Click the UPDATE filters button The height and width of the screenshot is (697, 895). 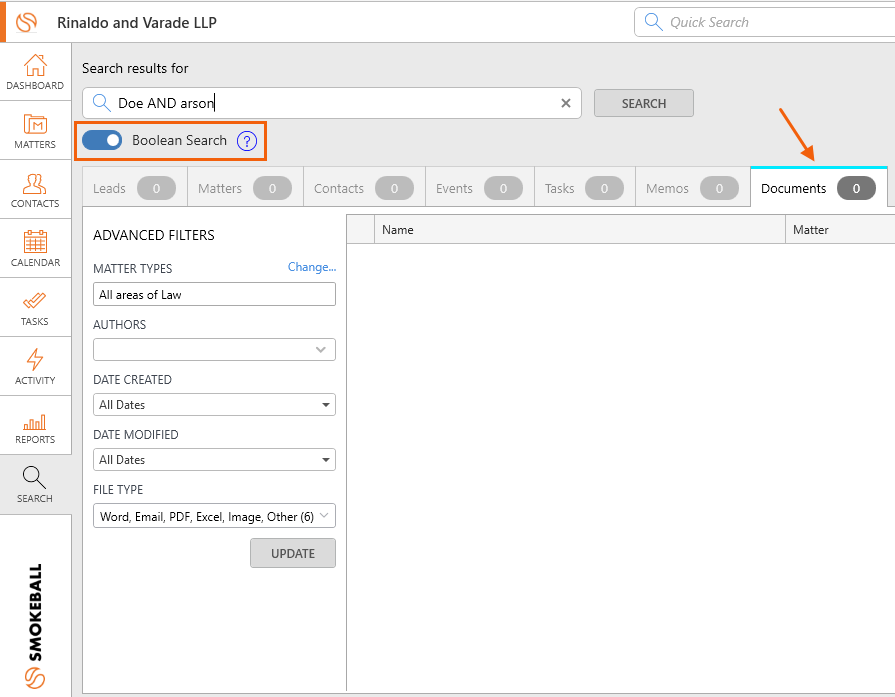(292, 554)
